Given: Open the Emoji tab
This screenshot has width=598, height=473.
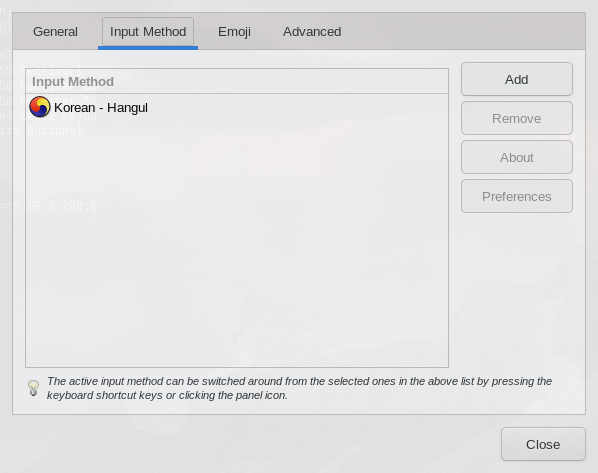Looking at the screenshot, I should click(x=234, y=32).
